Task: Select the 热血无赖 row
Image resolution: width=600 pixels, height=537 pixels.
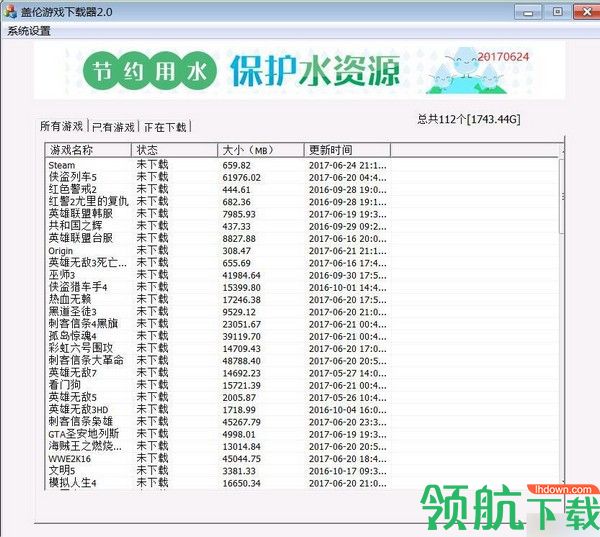Action: [x=302, y=300]
